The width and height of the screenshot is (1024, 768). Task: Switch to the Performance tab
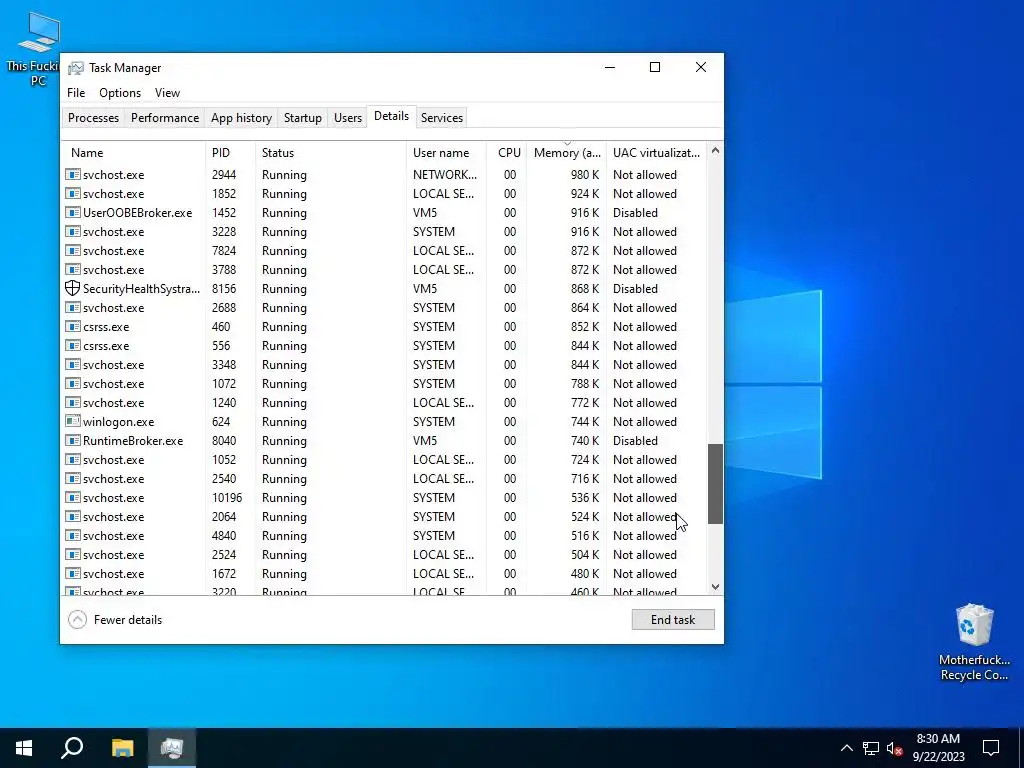coord(165,118)
